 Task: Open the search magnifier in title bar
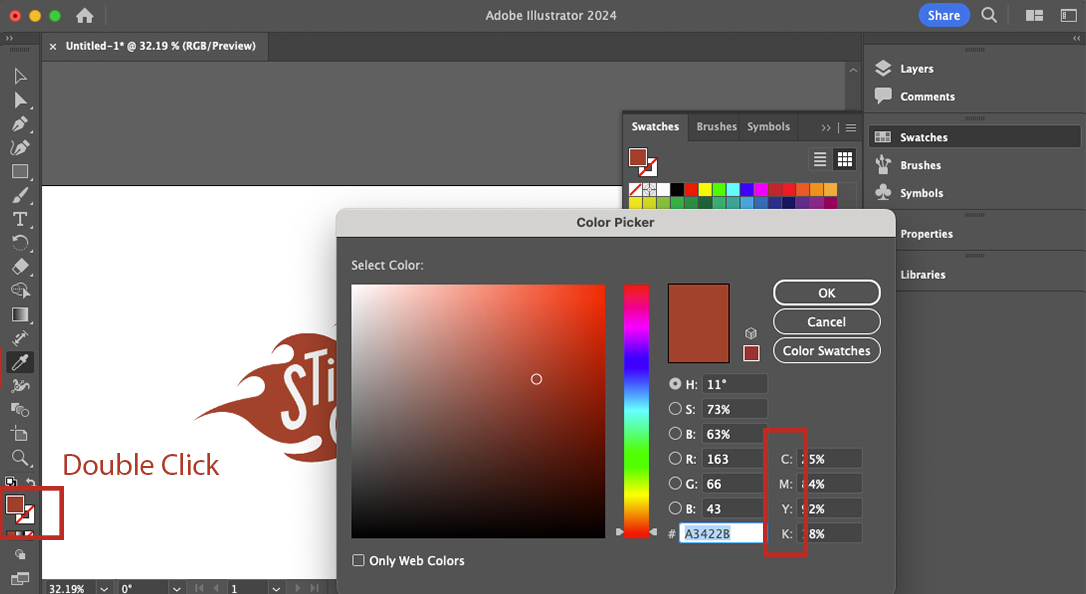[x=989, y=15]
